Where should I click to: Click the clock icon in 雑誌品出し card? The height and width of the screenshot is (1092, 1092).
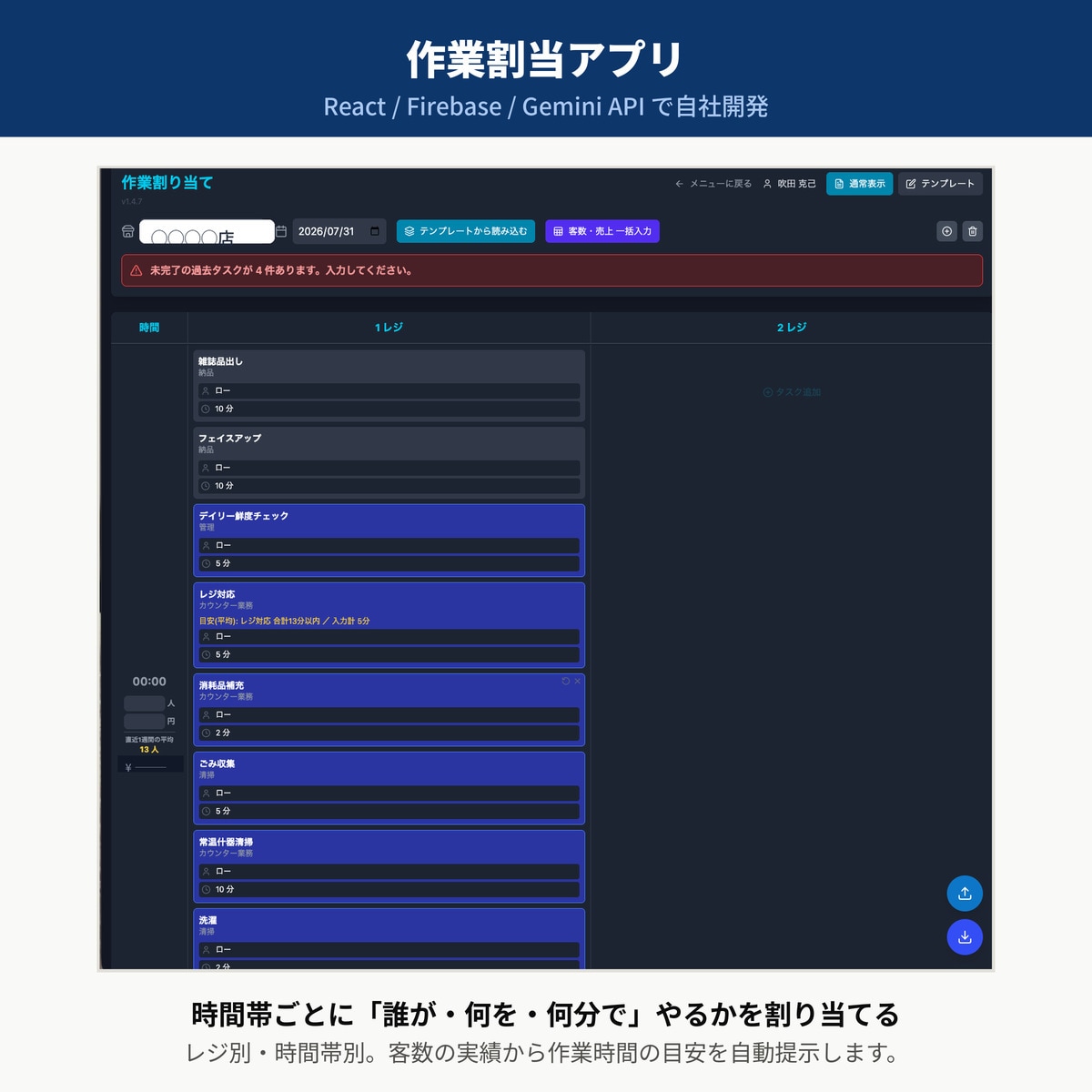coord(206,409)
